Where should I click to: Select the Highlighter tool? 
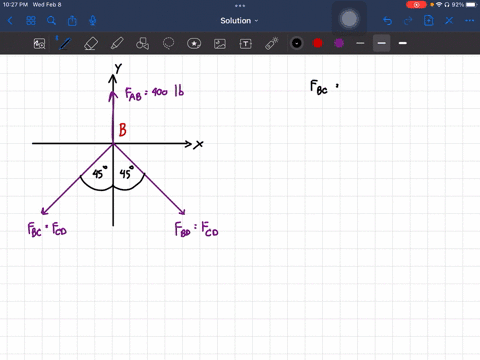117,44
